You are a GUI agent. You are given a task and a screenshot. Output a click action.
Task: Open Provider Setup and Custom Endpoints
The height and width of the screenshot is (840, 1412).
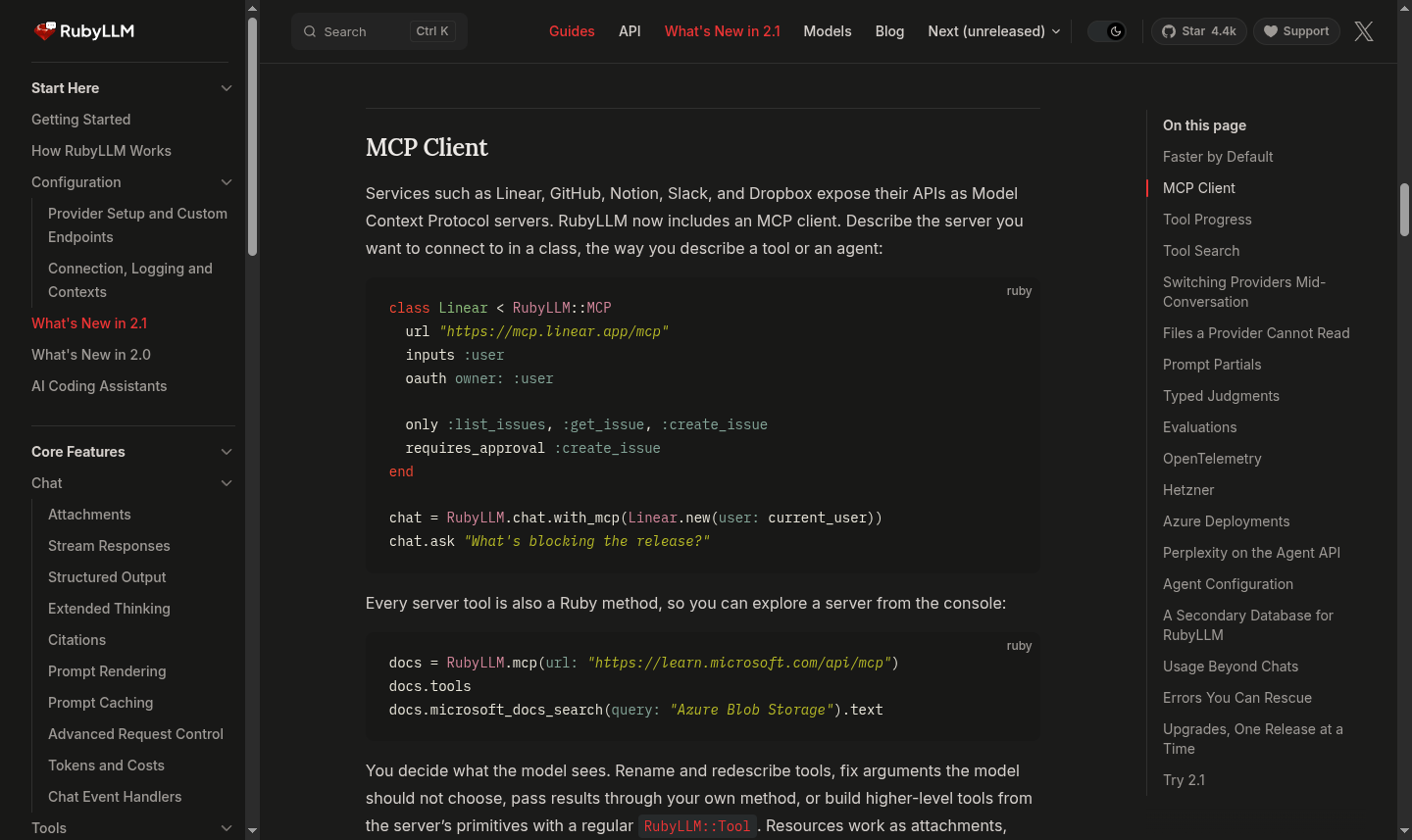point(137,225)
